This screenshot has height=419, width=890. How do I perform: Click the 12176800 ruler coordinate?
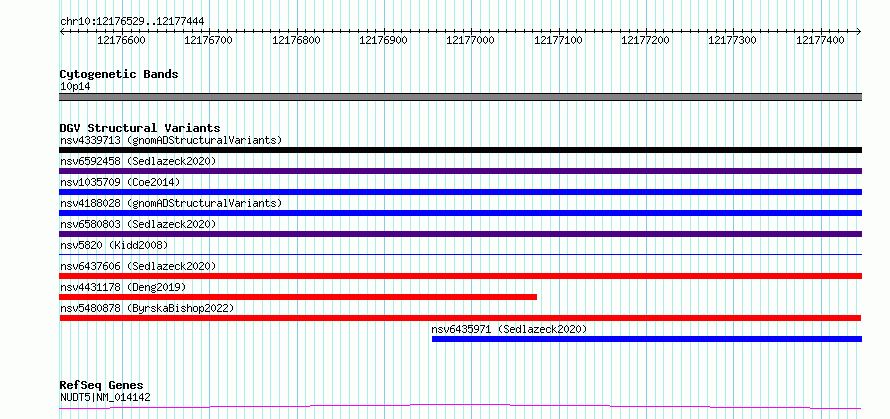[x=296, y=40]
